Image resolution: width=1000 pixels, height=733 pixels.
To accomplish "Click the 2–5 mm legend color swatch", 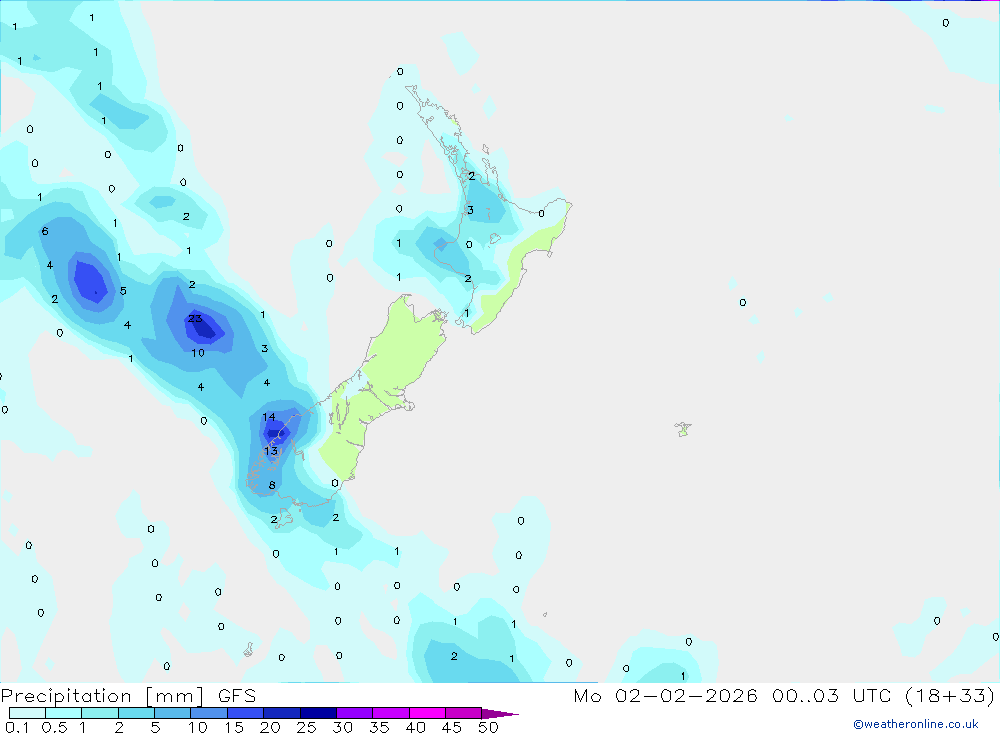I will (x=136, y=713).
